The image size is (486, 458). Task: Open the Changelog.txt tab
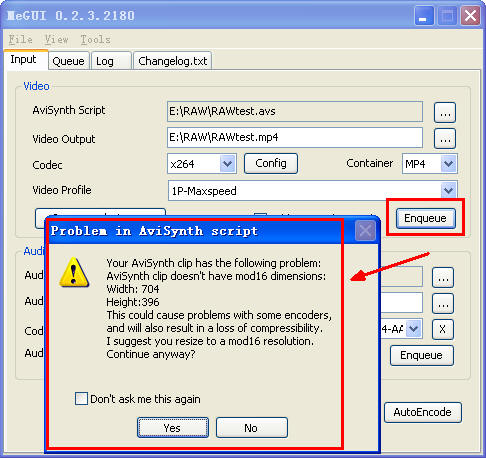coord(172,61)
